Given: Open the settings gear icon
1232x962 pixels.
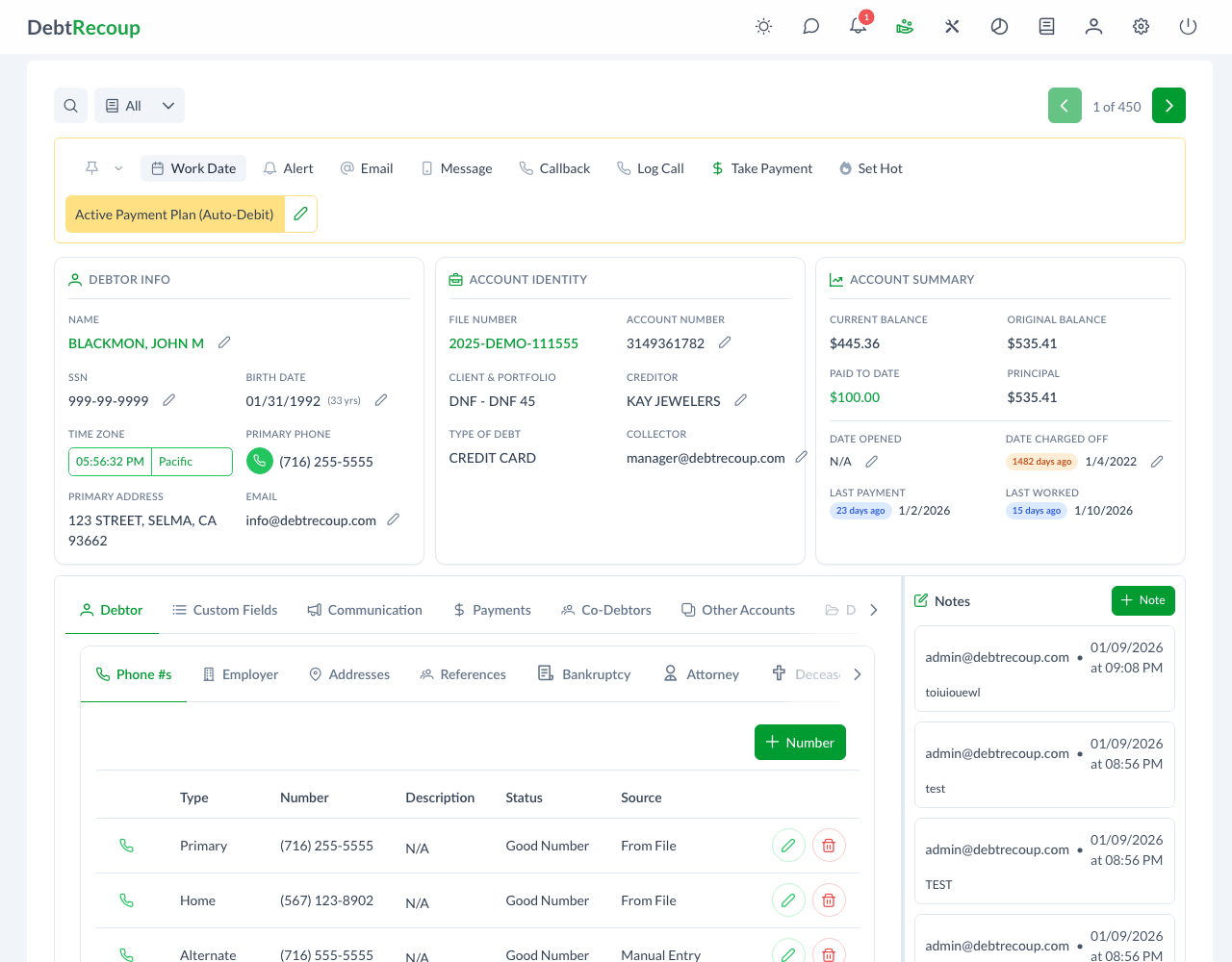Looking at the screenshot, I should (x=1141, y=27).
